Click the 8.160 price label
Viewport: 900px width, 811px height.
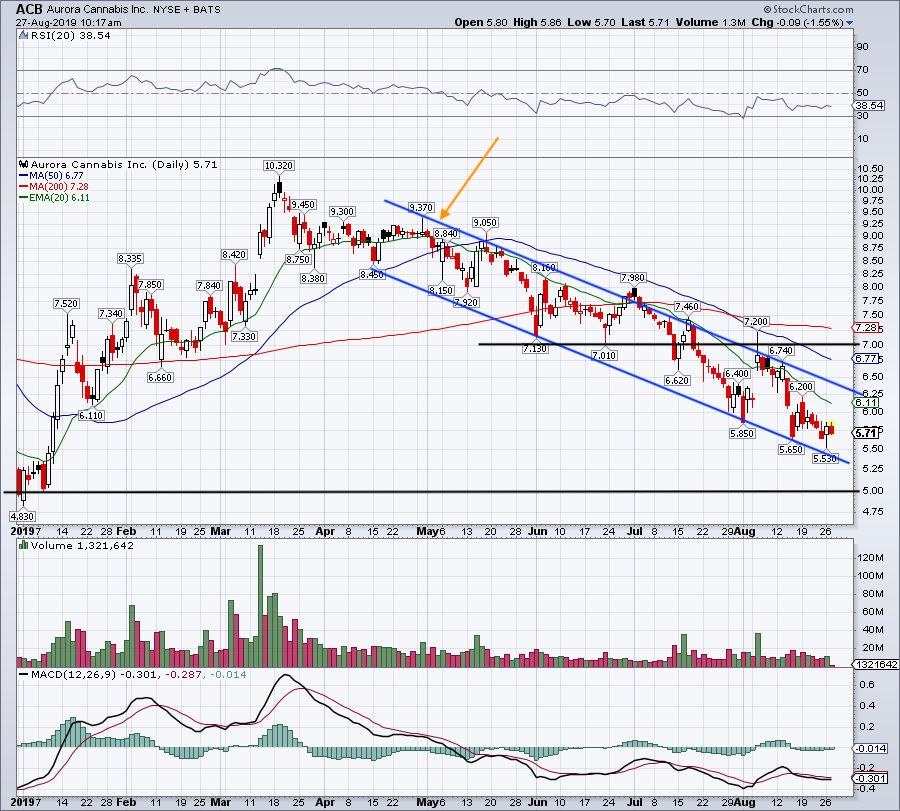544,268
